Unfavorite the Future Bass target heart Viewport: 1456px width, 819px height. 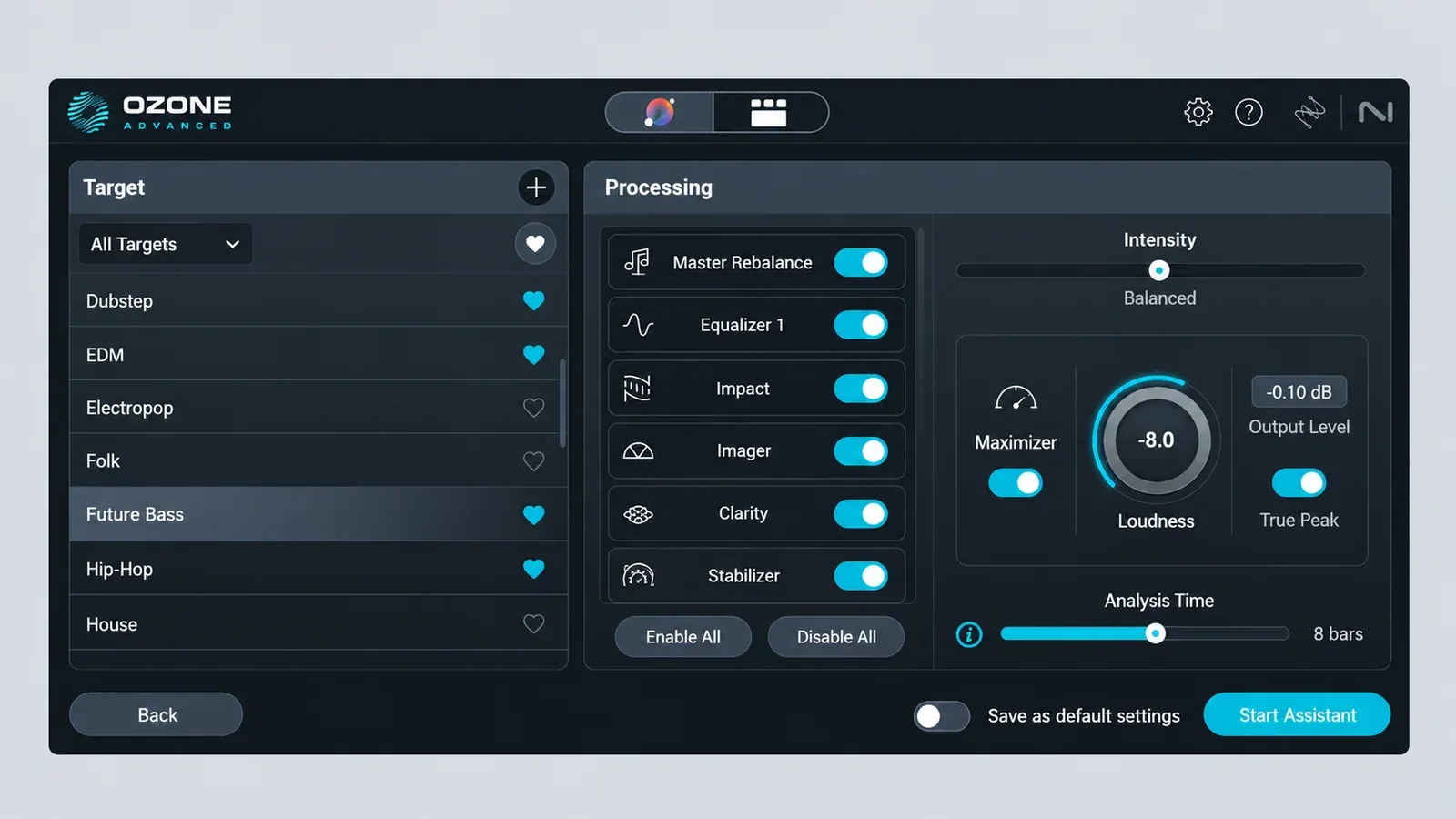pyautogui.click(x=534, y=515)
